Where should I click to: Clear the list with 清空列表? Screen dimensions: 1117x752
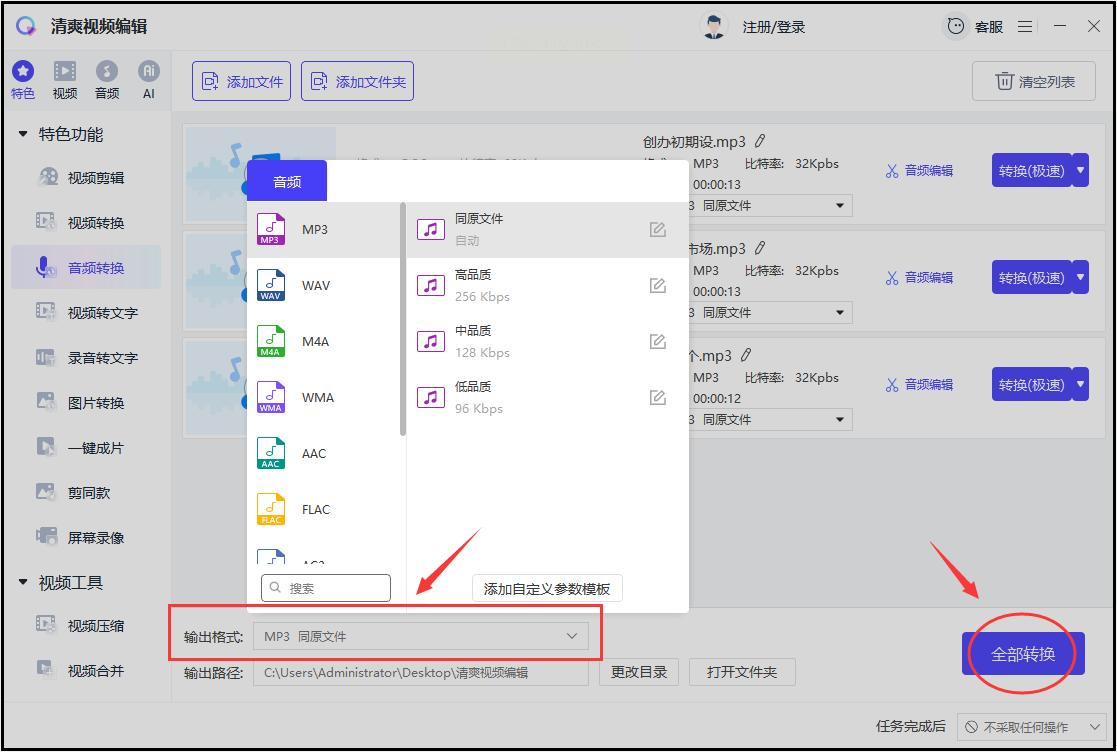point(1034,81)
